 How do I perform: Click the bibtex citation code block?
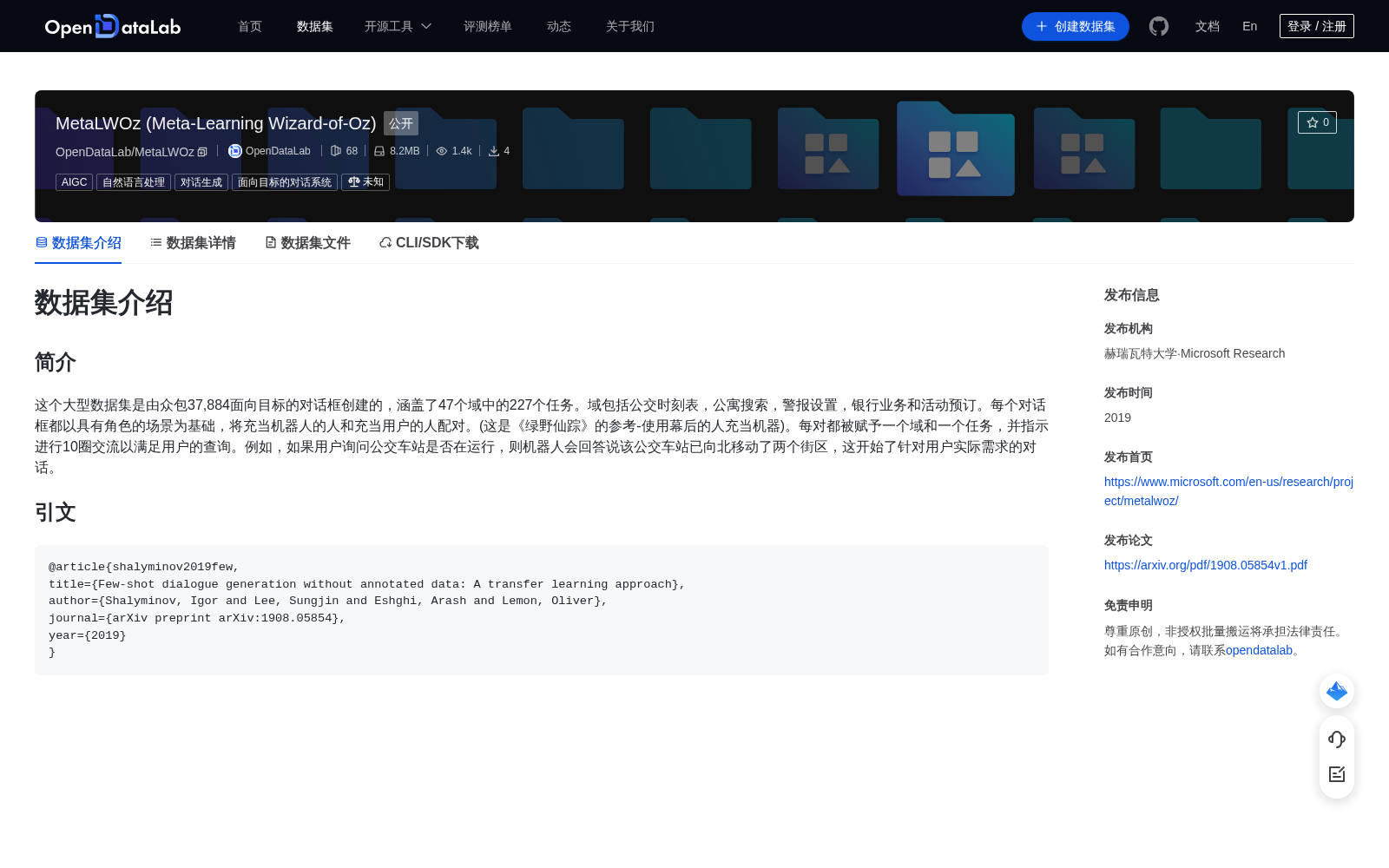(542, 610)
